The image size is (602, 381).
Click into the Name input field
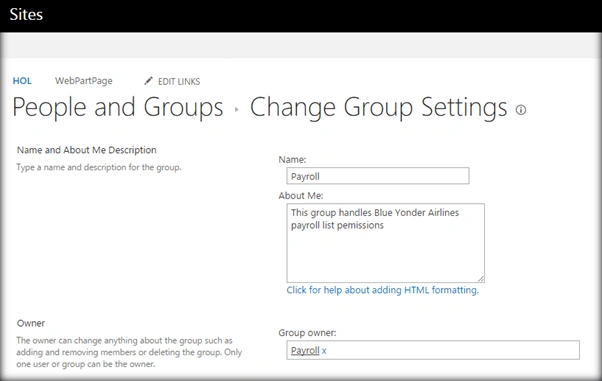tap(378, 176)
